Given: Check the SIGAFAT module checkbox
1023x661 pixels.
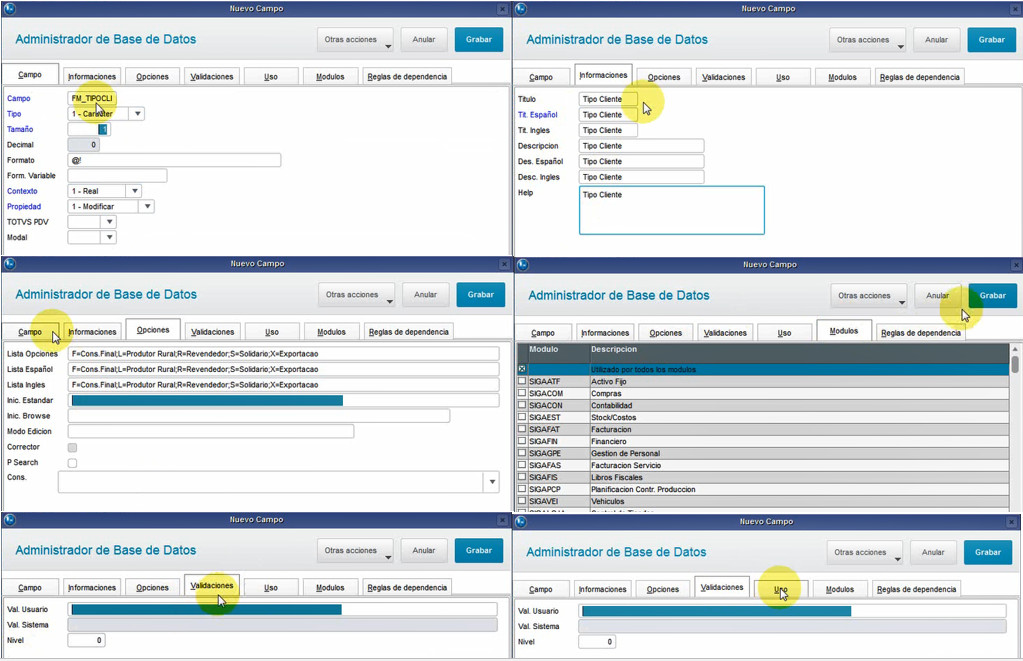Looking at the screenshot, I should 522,429.
